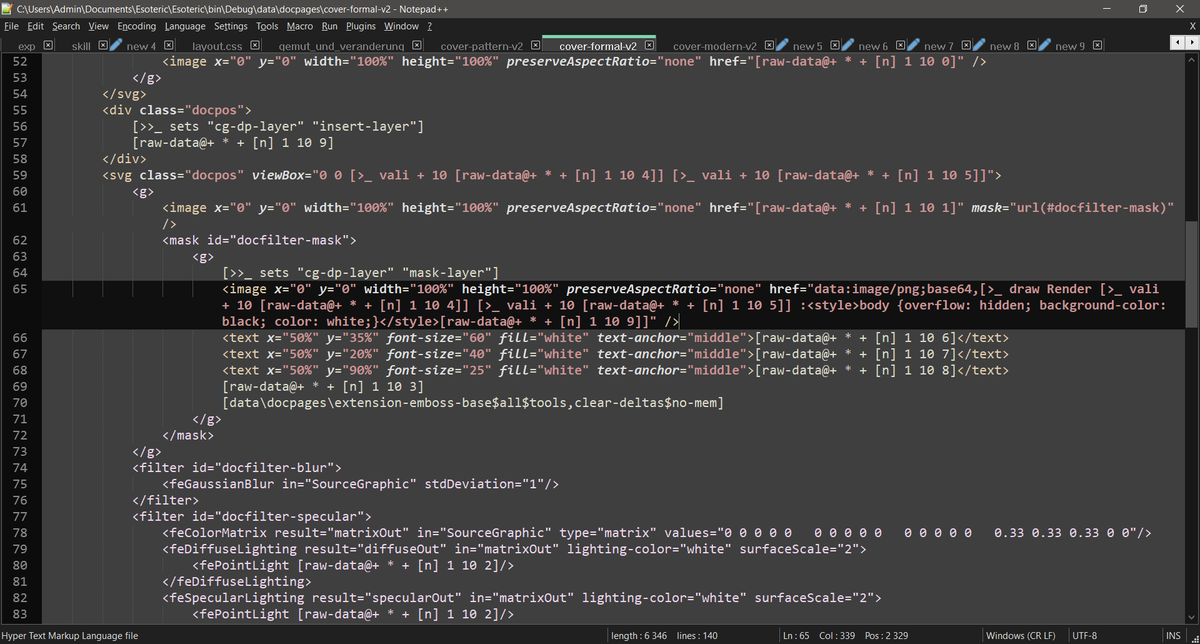Switch to the new 4 tab
This screenshot has height=644, width=1200.
coord(141,46)
